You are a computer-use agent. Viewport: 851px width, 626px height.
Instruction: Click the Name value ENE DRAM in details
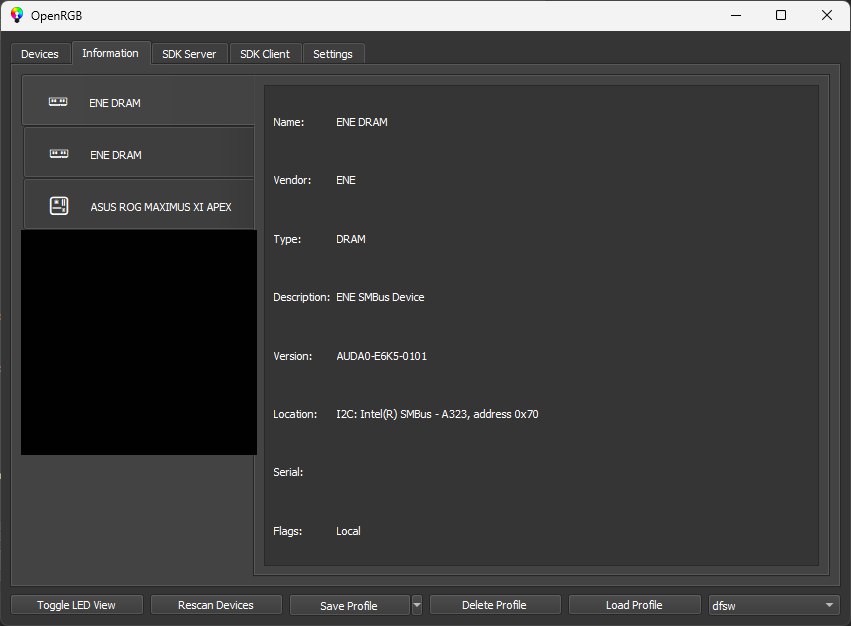[361, 122]
